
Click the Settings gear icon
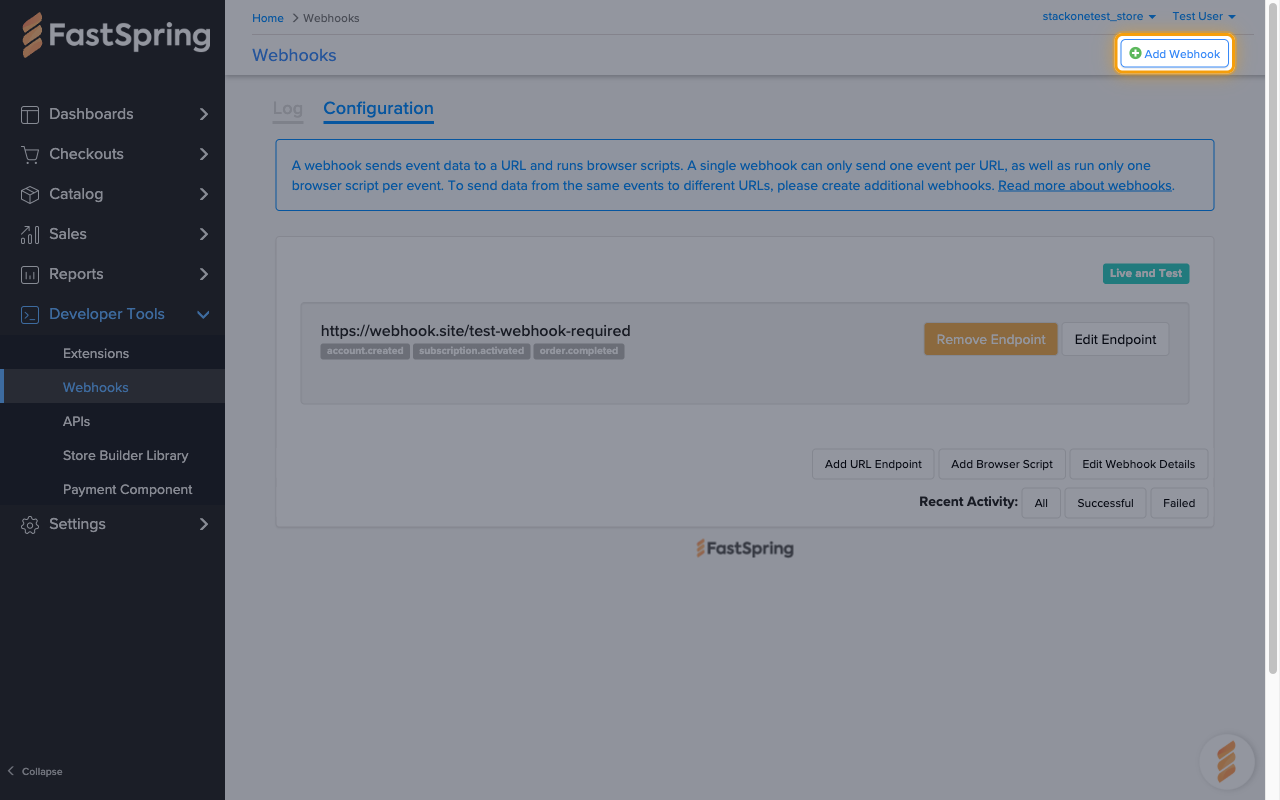tap(30, 524)
